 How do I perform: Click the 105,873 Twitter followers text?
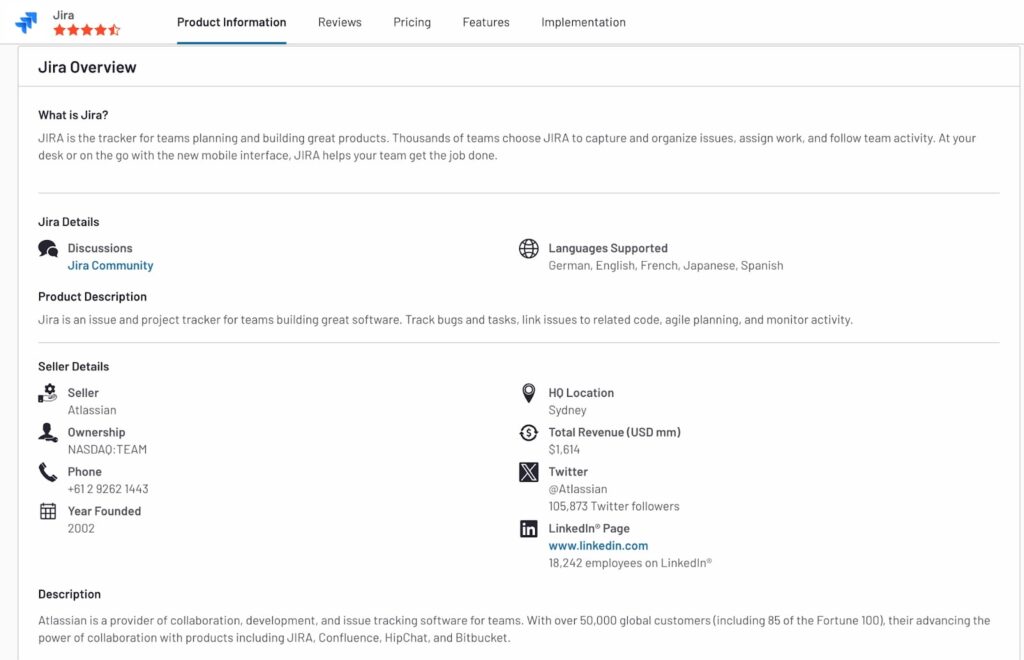tap(614, 507)
